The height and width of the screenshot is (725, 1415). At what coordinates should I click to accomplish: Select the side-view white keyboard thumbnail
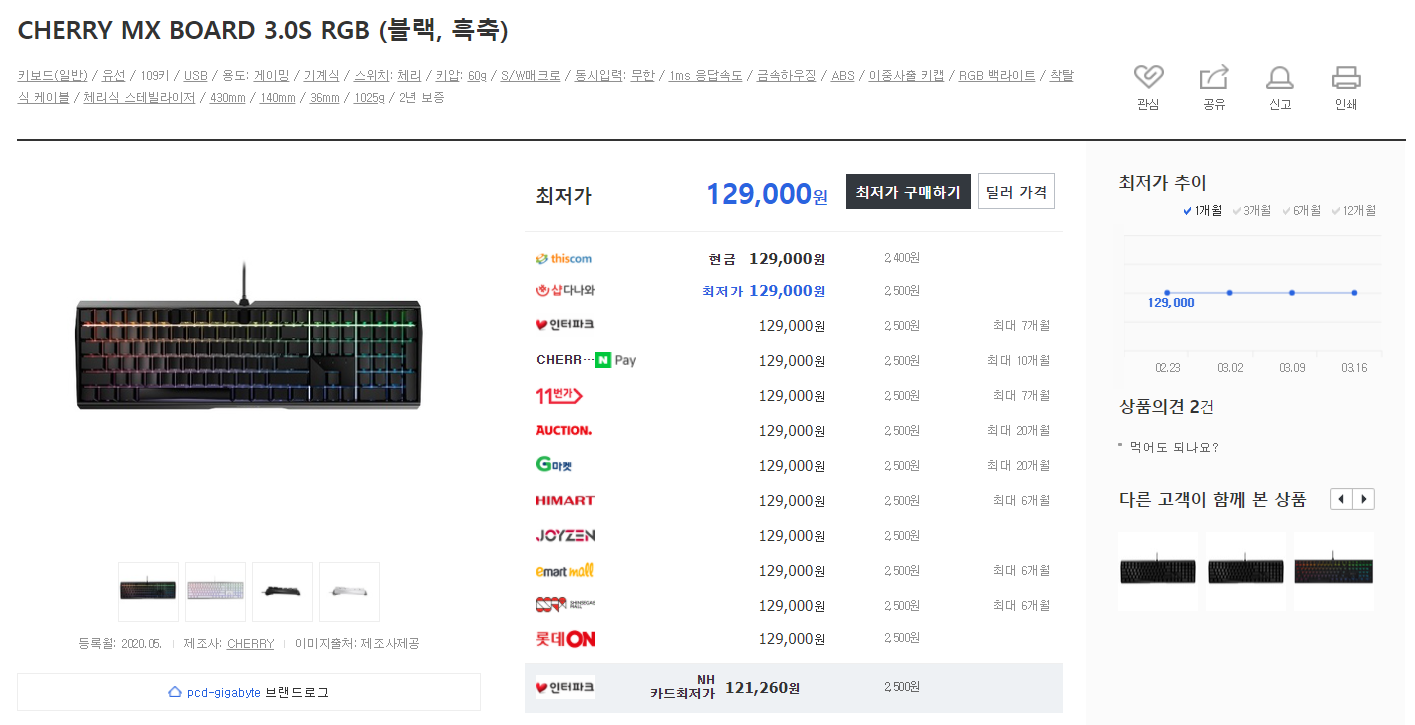pyautogui.click(x=349, y=592)
